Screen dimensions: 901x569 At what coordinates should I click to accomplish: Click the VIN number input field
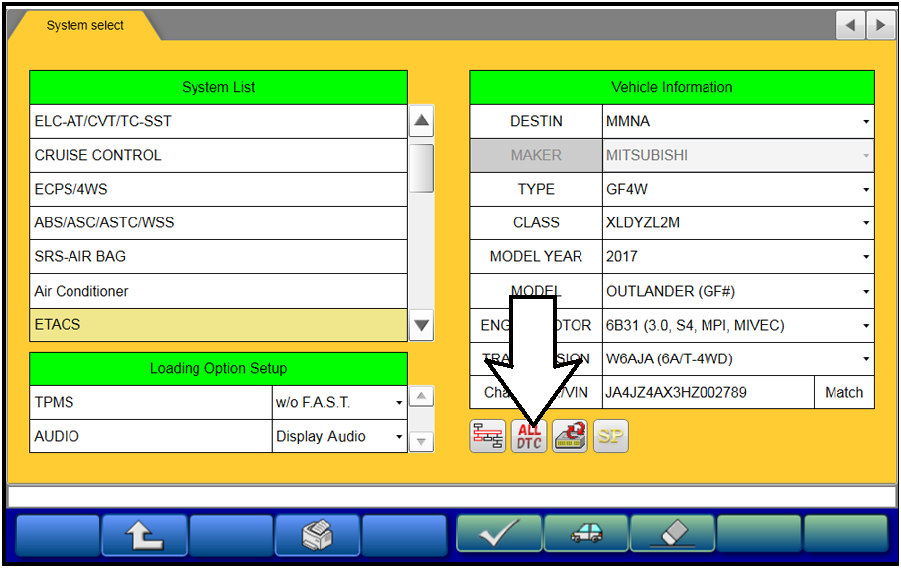707,393
